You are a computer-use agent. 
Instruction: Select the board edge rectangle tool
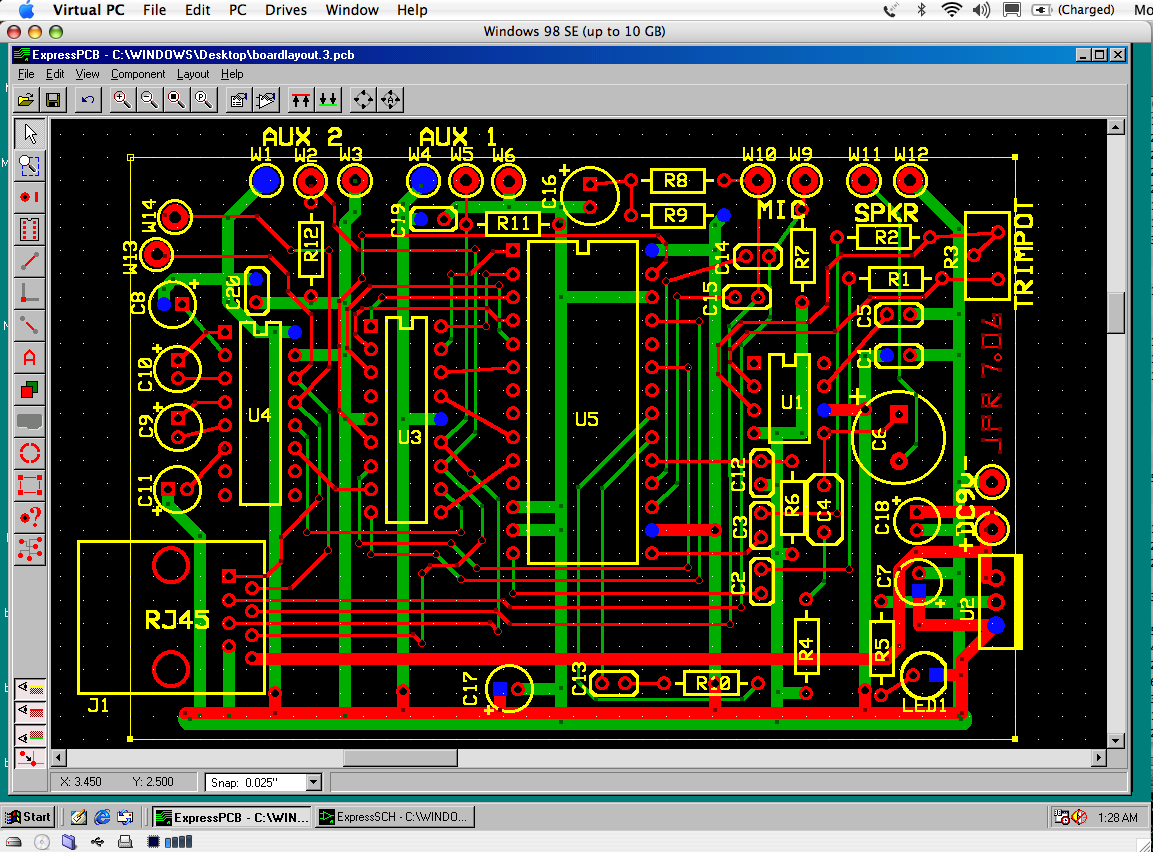(29, 485)
